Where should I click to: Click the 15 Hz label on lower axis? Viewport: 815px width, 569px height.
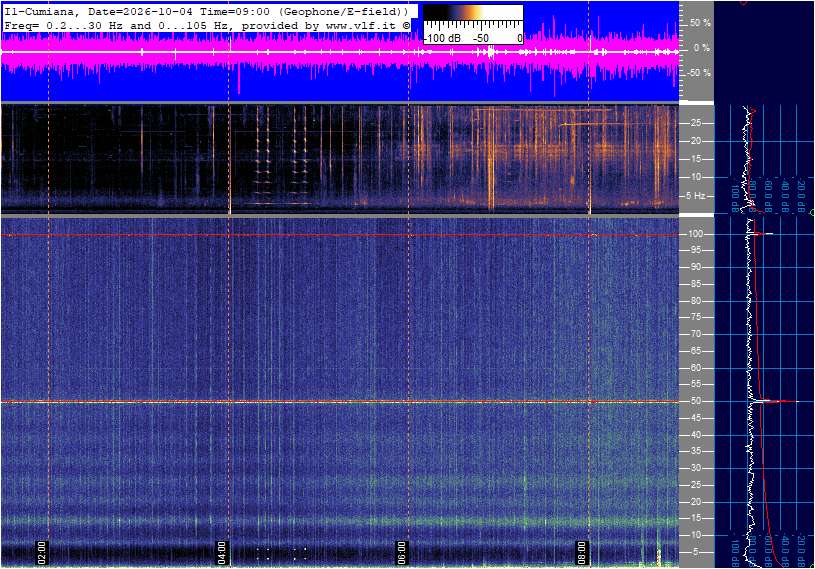tap(695, 518)
